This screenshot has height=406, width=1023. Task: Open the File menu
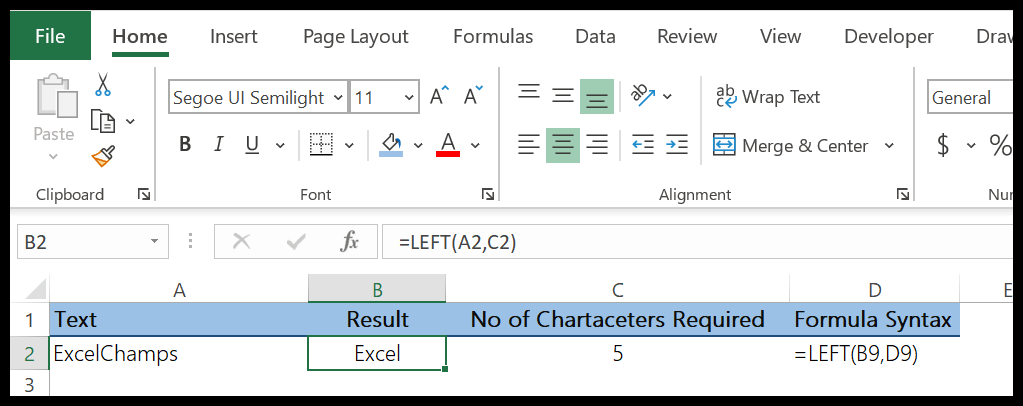tap(50, 36)
